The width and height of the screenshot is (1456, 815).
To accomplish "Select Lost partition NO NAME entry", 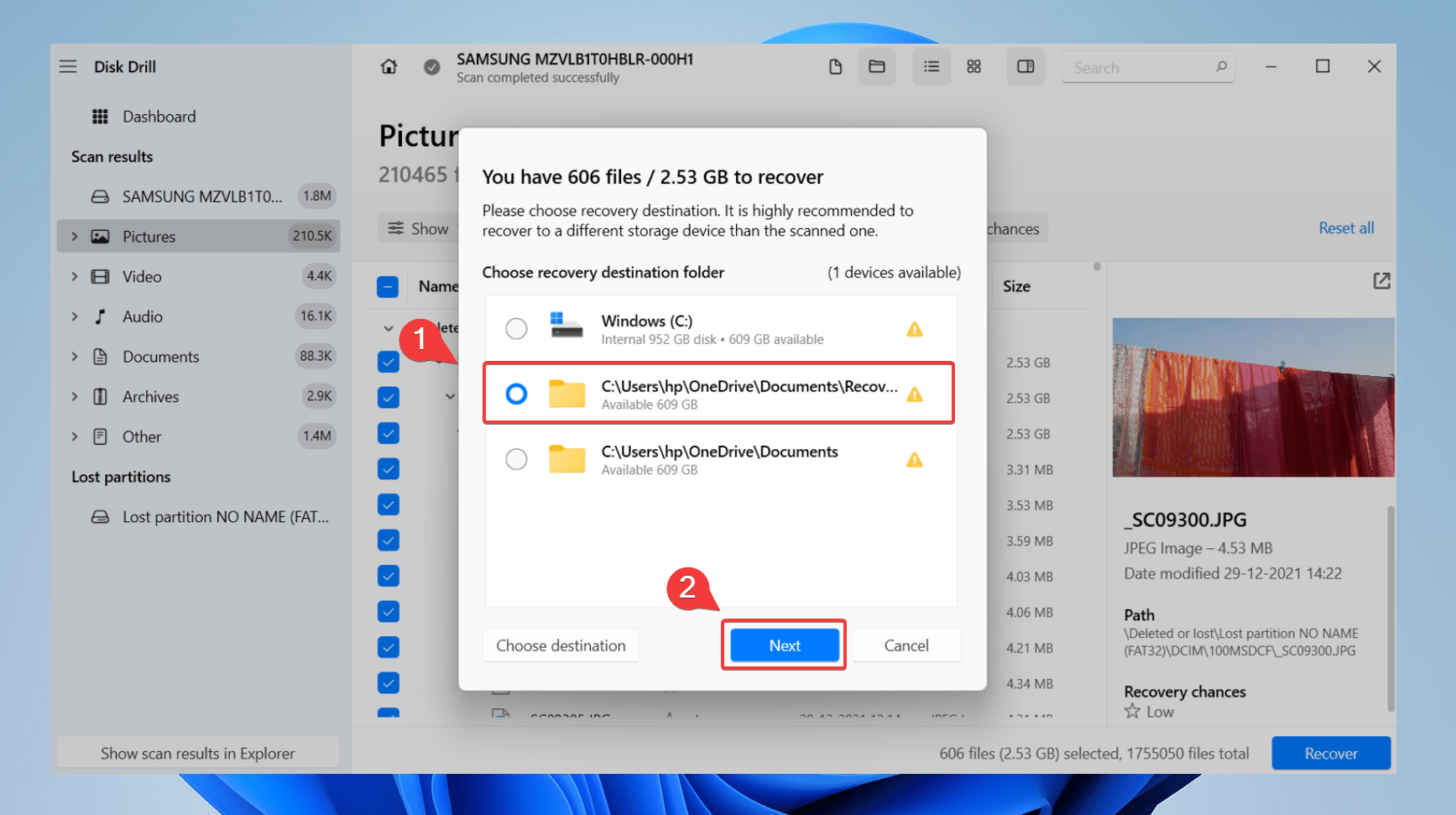I will [x=225, y=517].
